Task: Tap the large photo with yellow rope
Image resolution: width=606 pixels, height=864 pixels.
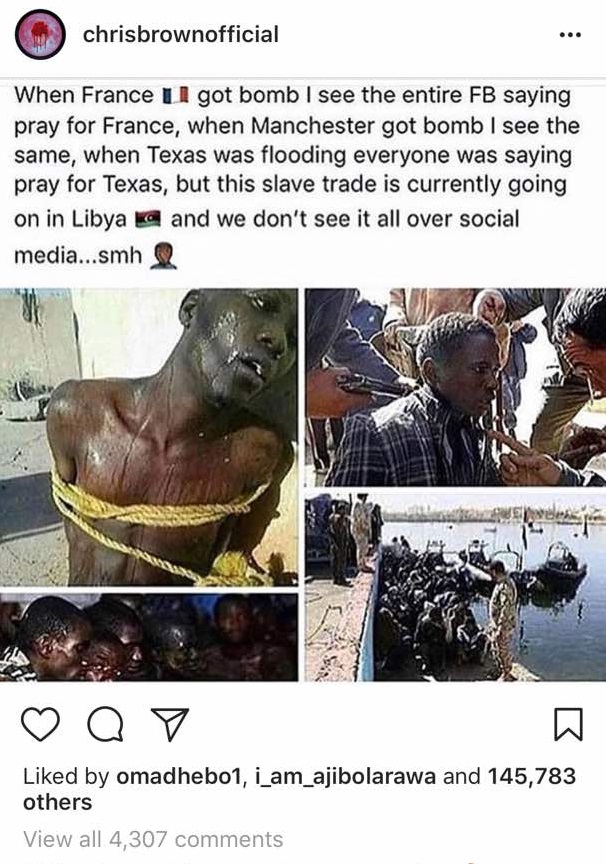Action: click(149, 437)
